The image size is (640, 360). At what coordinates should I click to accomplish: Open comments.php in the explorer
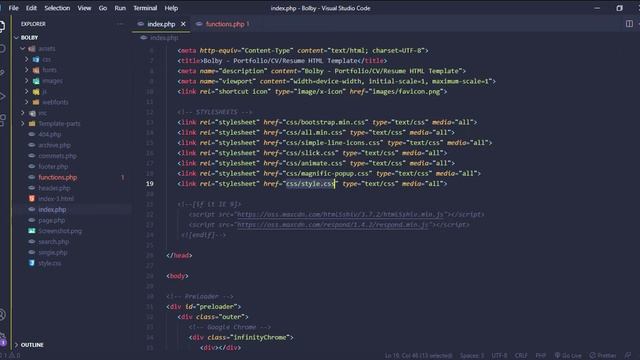click(57, 156)
